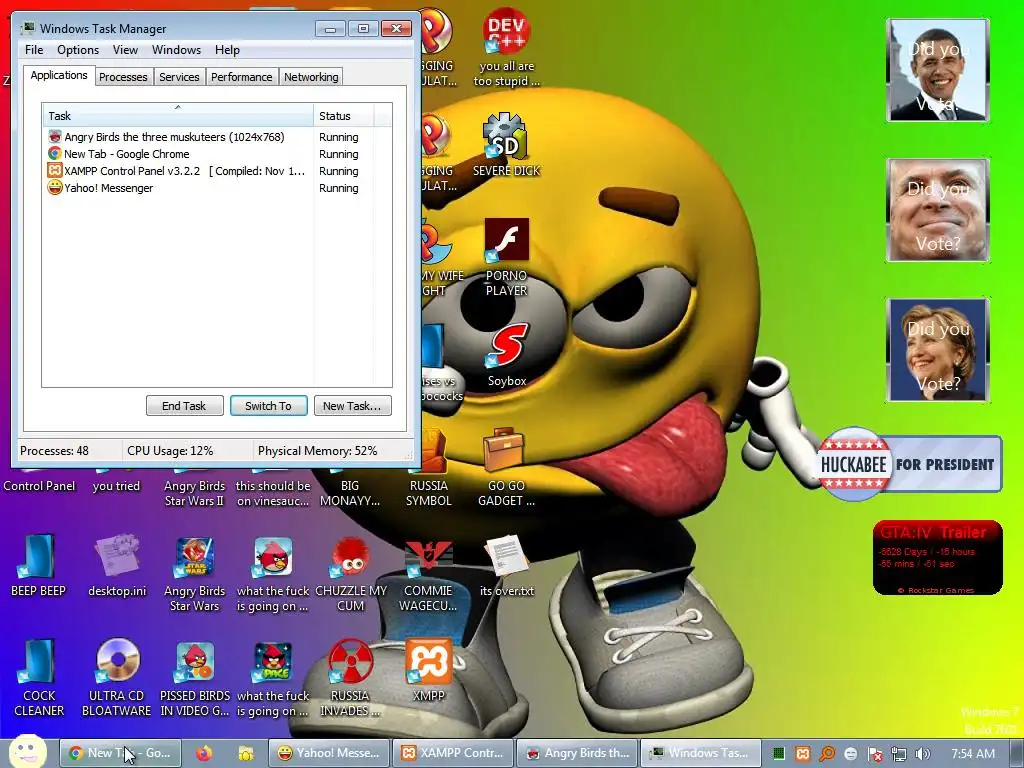This screenshot has width=1024, height=768.
Task: Switch to Yahoo! Messenger taskbar button
Action: point(329,753)
